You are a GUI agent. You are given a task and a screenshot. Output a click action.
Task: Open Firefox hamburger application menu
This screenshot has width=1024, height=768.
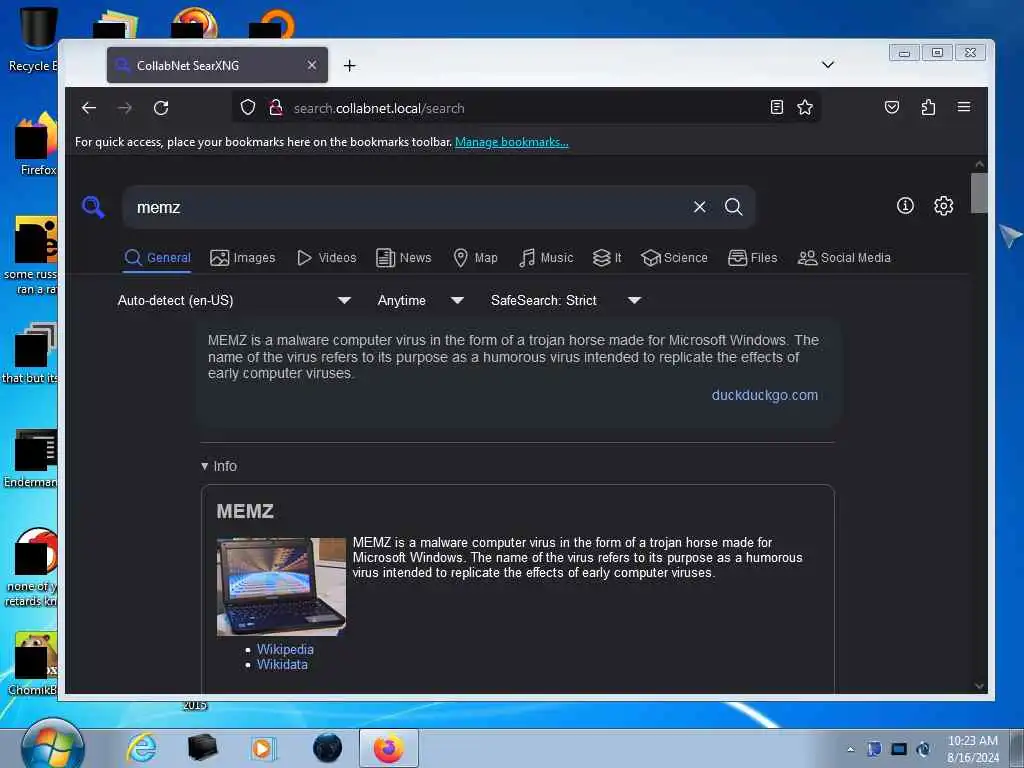tap(964, 107)
